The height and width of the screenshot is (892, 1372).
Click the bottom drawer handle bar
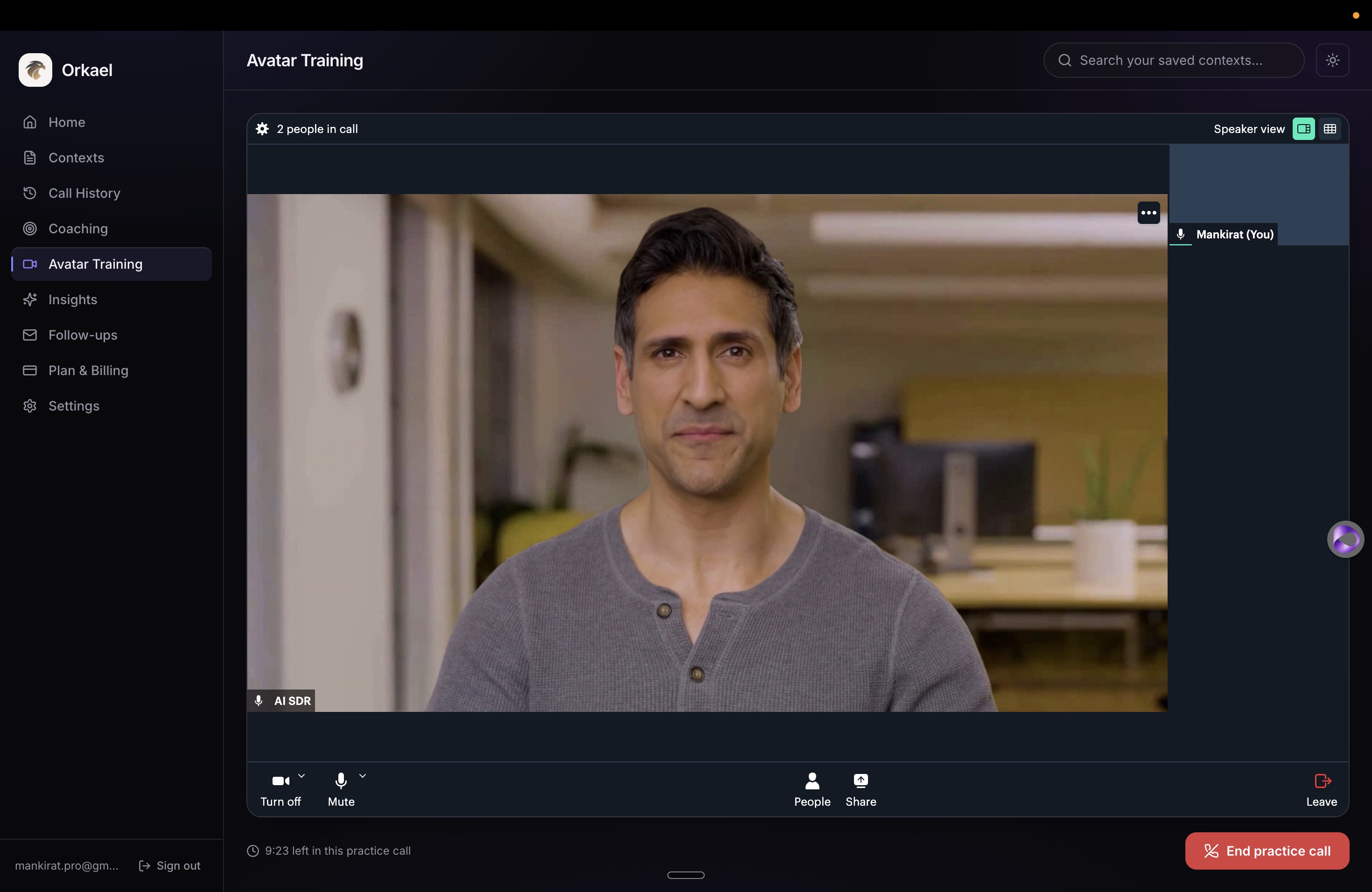686,875
